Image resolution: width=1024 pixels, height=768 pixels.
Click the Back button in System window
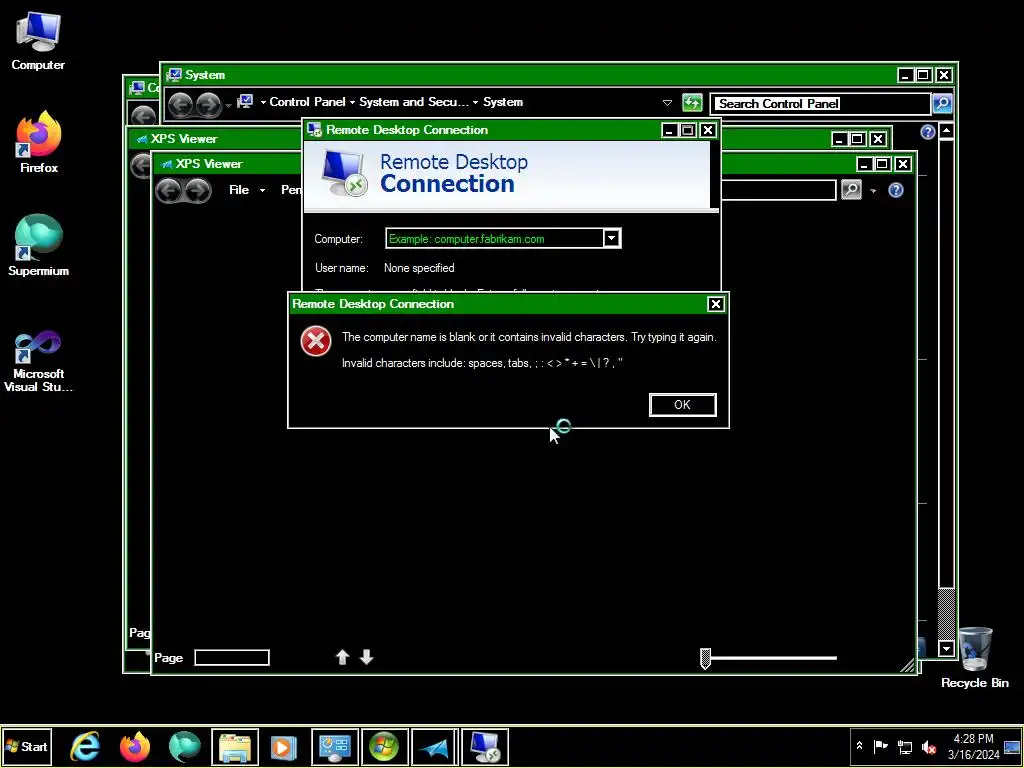coord(181,103)
